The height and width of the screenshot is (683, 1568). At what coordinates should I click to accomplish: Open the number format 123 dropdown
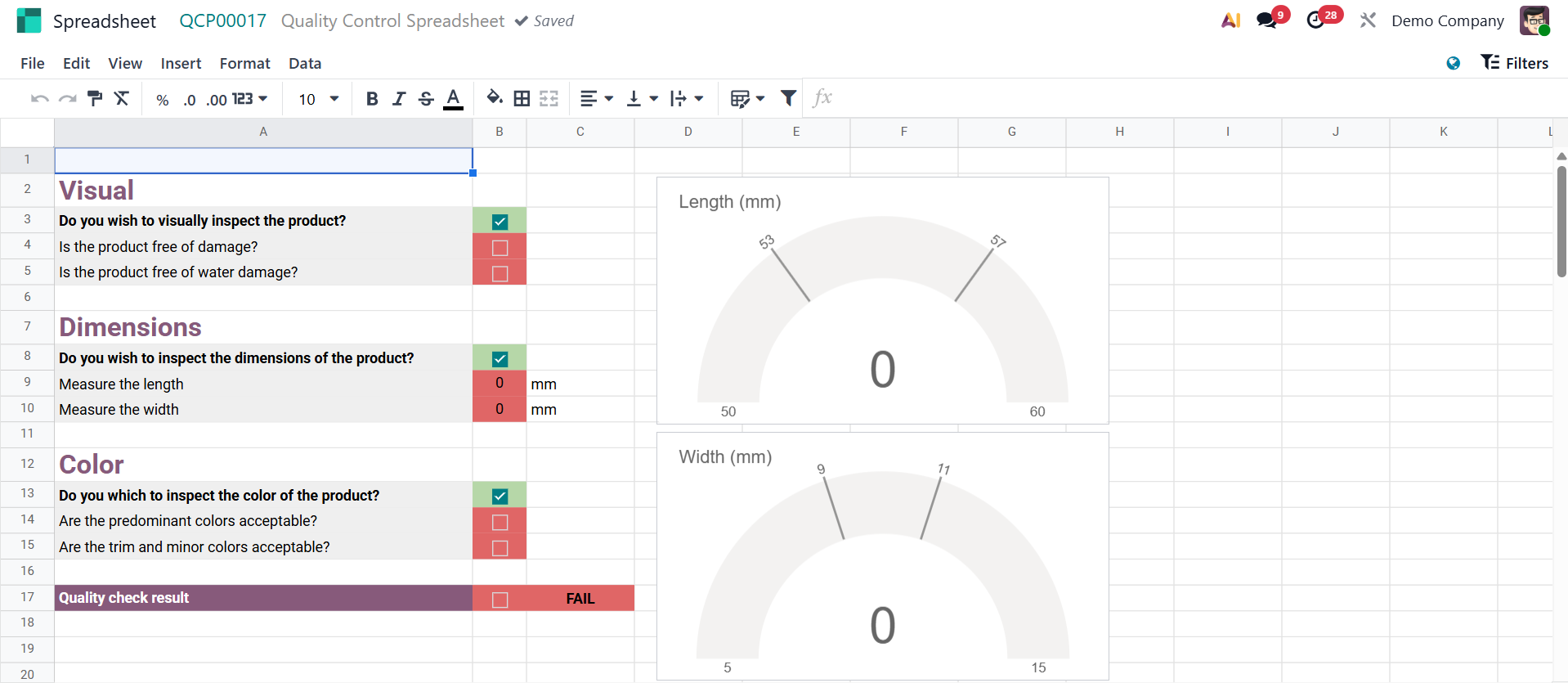[x=249, y=99]
